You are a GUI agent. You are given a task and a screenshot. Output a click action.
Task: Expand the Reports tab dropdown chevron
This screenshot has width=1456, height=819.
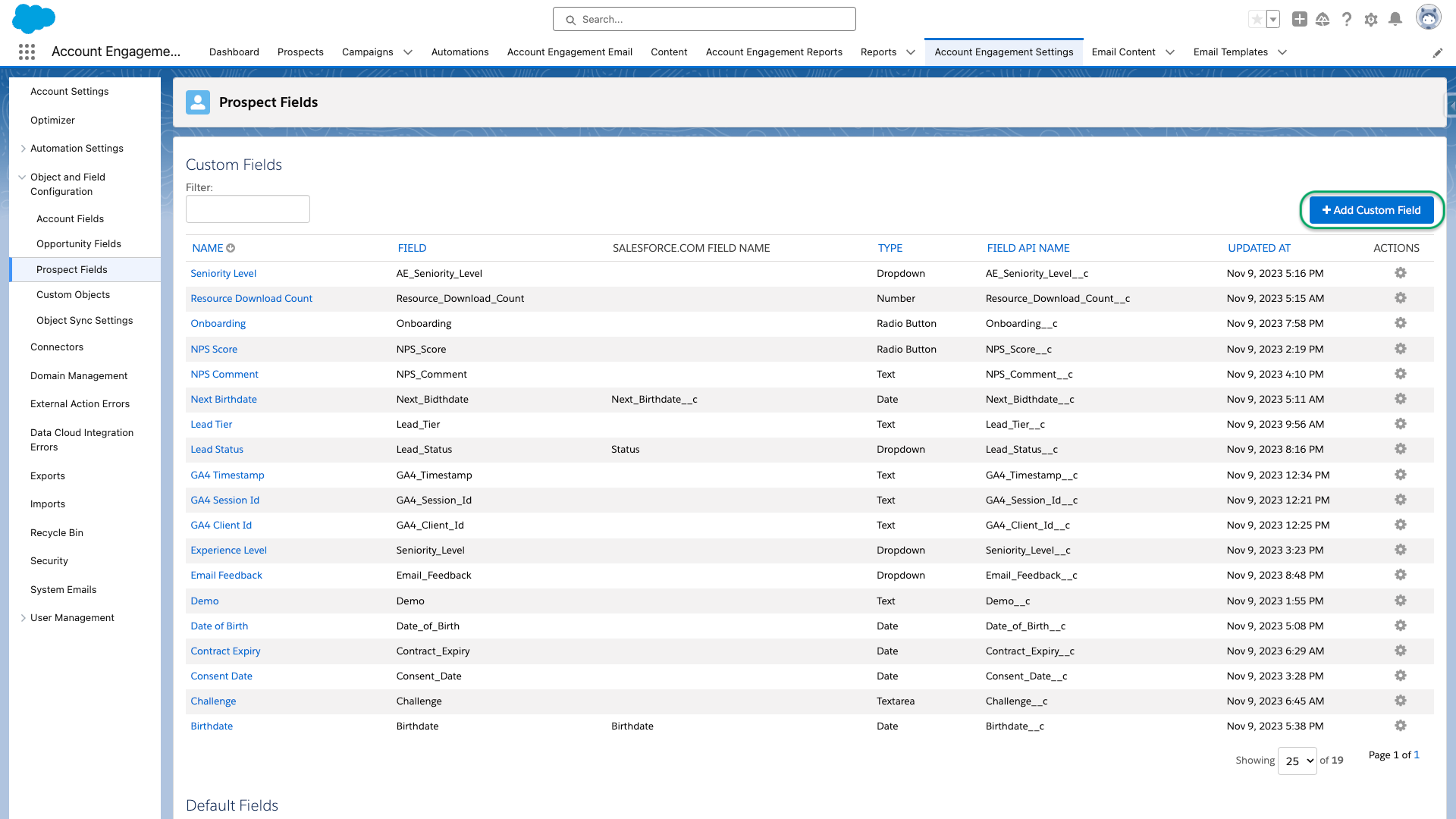[x=911, y=52]
